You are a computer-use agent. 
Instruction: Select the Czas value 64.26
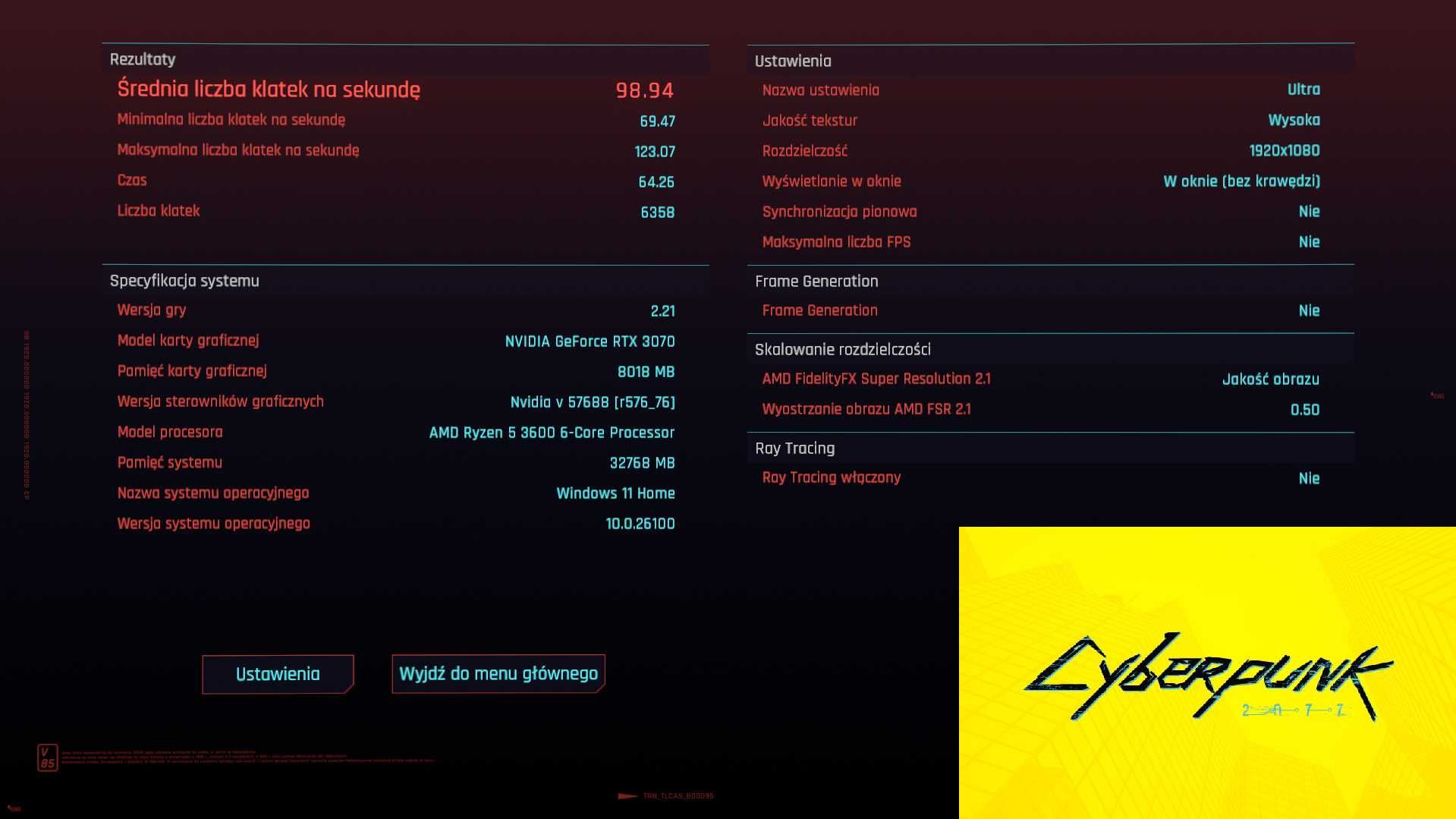coord(656,182)
